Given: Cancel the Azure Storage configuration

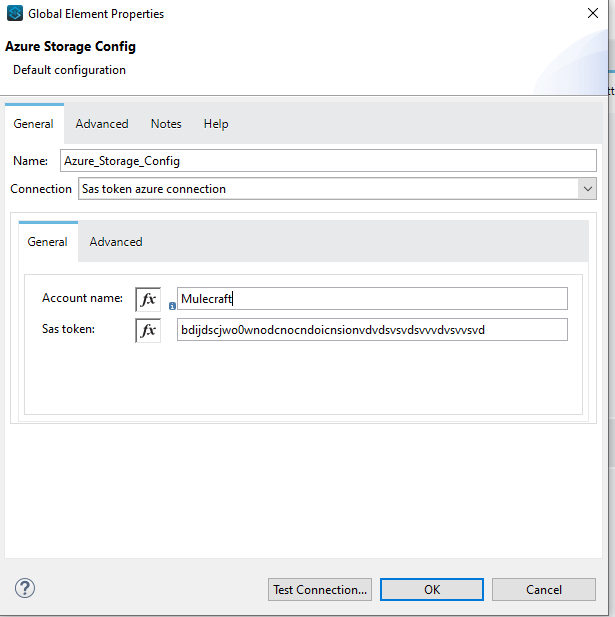Looking at the screenshot, I should 543,589.
